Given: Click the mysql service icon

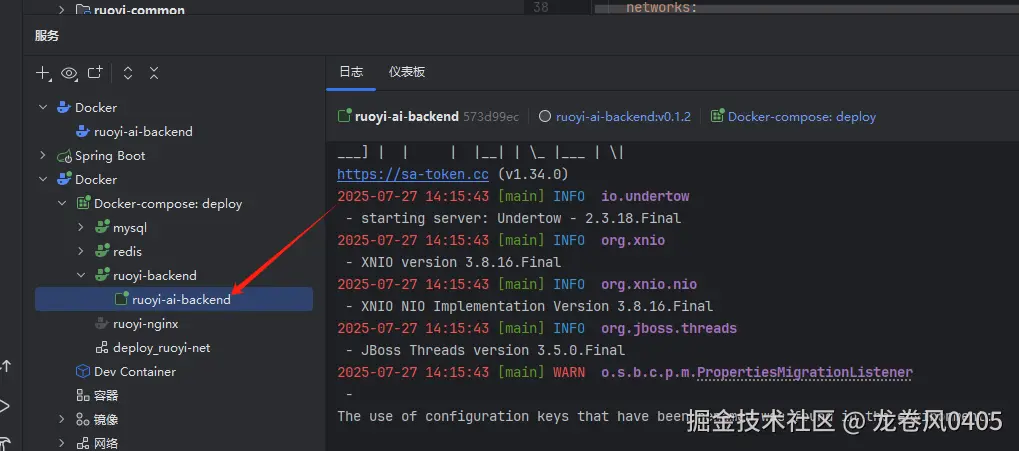Looking at the screenshot, I should pyautogui.click(x=101, y=227).
